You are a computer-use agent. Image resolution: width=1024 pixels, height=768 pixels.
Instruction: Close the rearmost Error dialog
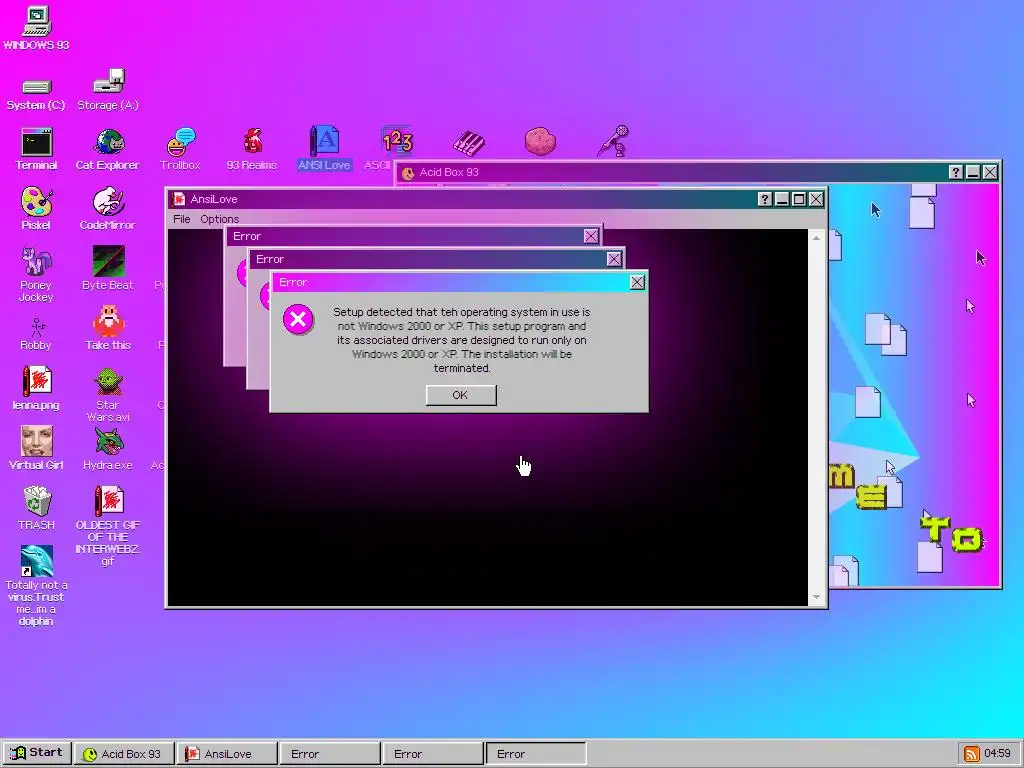(x=591, y=236)
